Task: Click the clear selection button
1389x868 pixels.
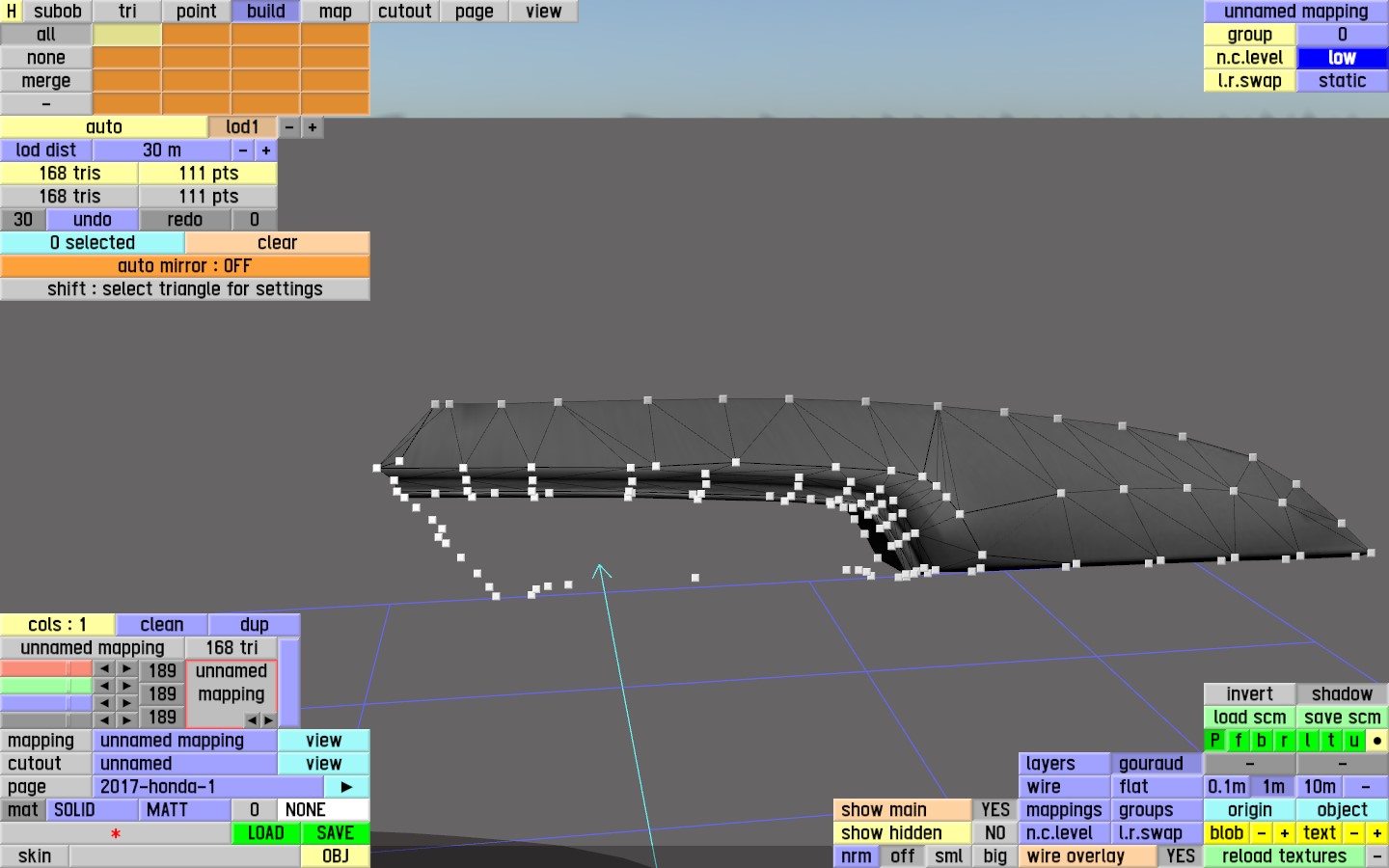Action: [x=278, y=243]
